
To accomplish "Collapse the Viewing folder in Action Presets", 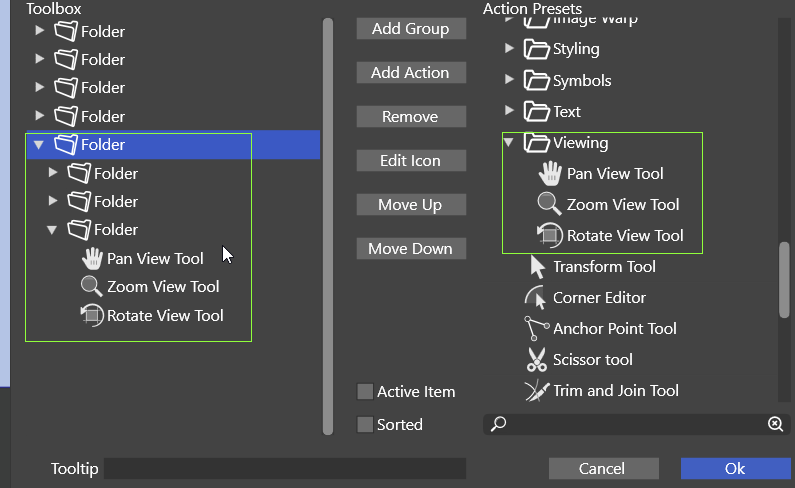I will click(x=509, y=143).
